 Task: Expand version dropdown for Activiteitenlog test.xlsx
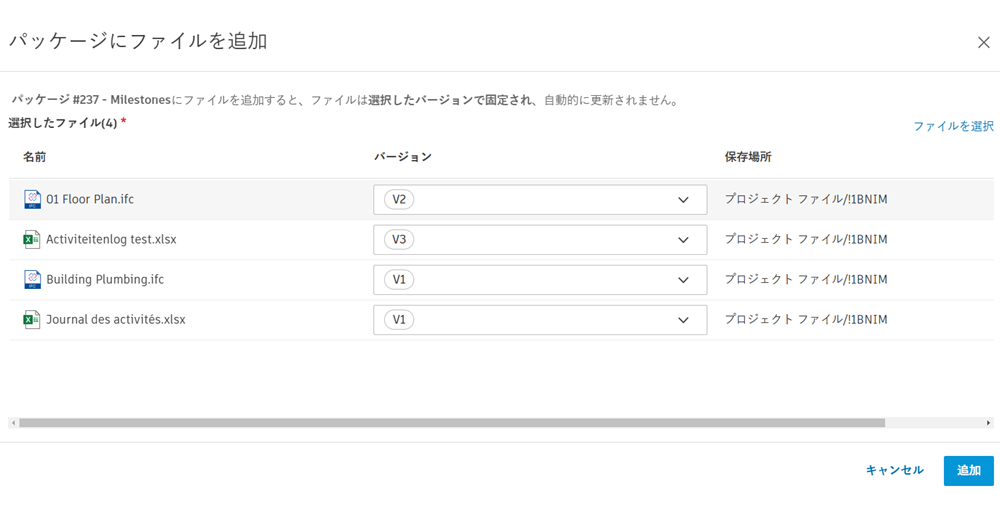pyautogui.click(x=540, y=240)
